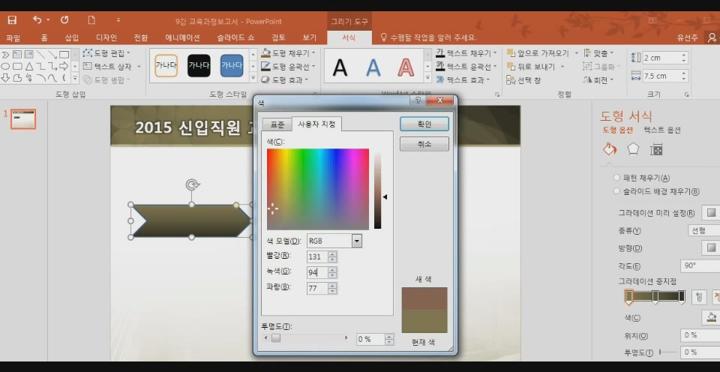This screenshot has height=372, width=720.
Task: Open 선택 창 selection pane
Action: pos(523,80)
